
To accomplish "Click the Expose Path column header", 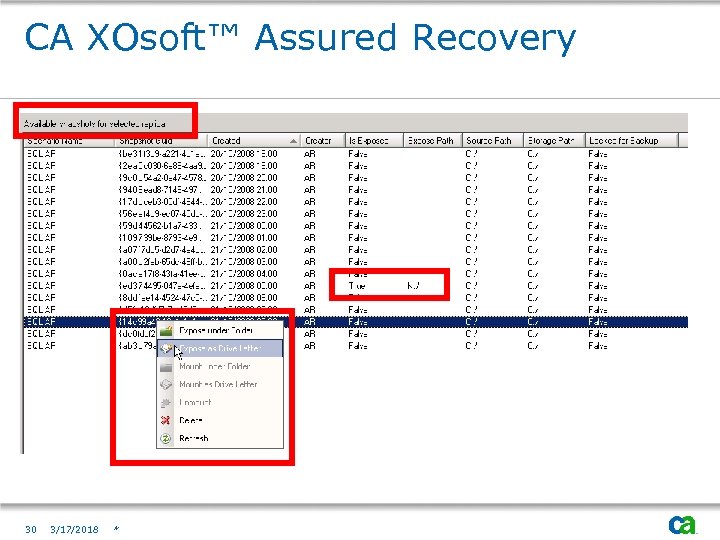I will [433, 141].
